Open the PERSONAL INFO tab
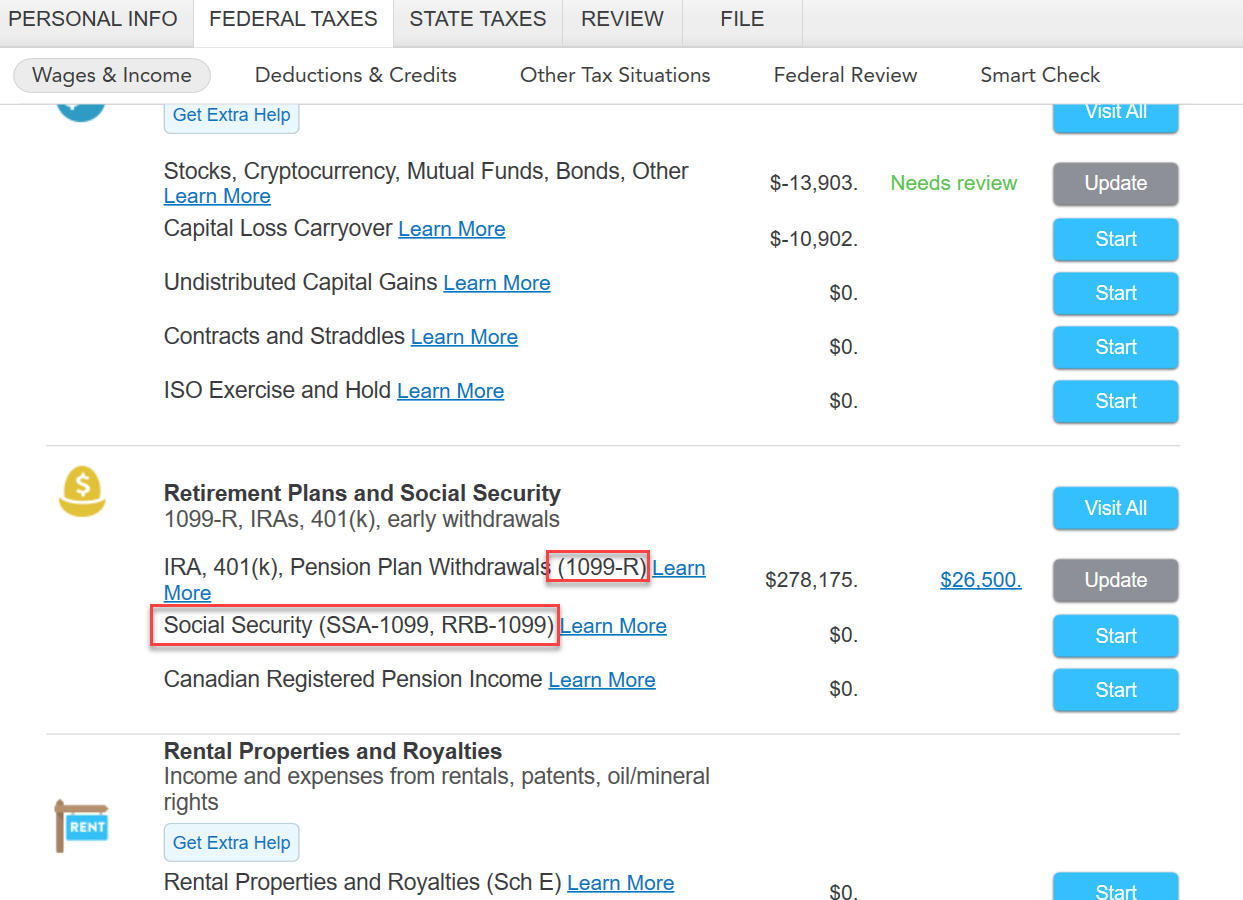The height and width of the screenshot is (900, 1243). point(93,19)
